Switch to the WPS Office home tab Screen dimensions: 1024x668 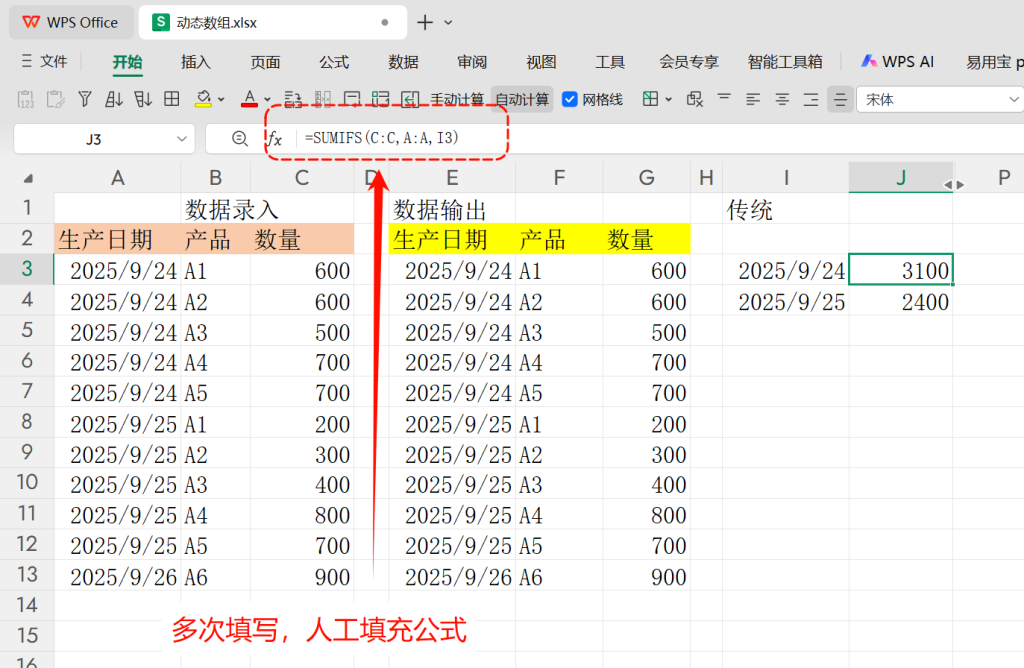click(x=71, y=22)
